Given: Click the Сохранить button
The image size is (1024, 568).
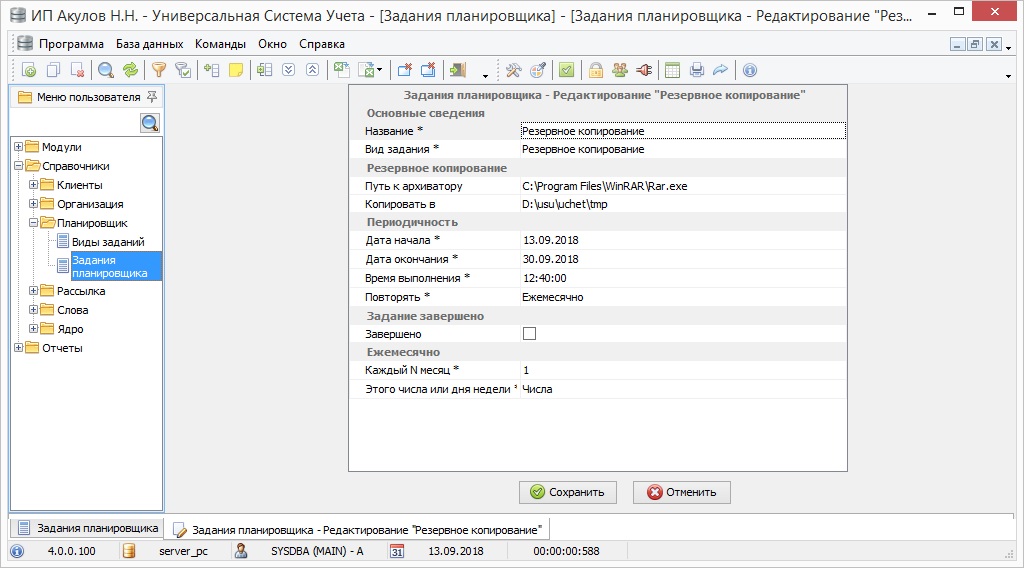Looking at the screenshot, I should (x=568, y=492).
